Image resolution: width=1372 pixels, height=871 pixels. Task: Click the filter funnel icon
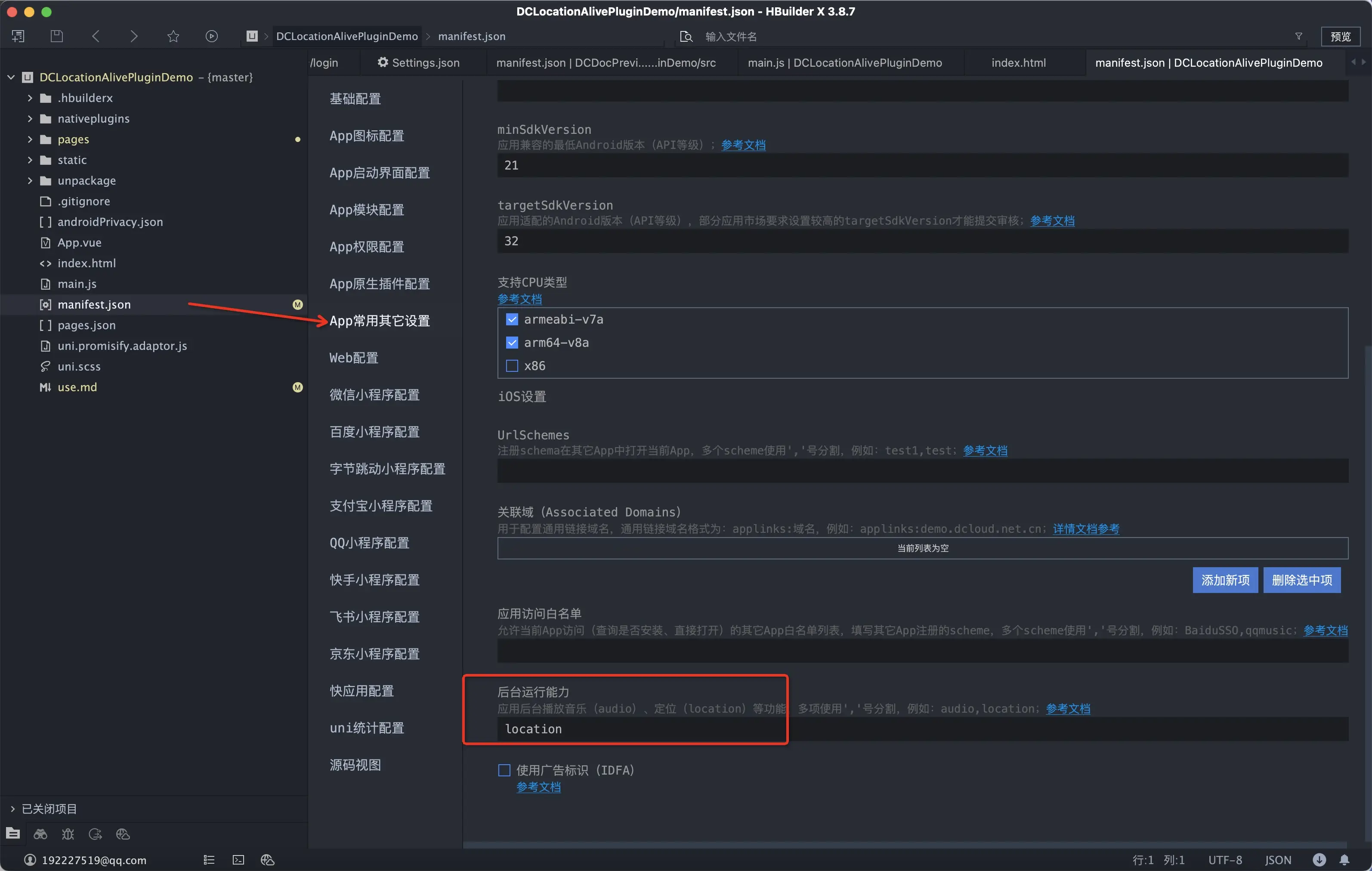coord(1298,37)
